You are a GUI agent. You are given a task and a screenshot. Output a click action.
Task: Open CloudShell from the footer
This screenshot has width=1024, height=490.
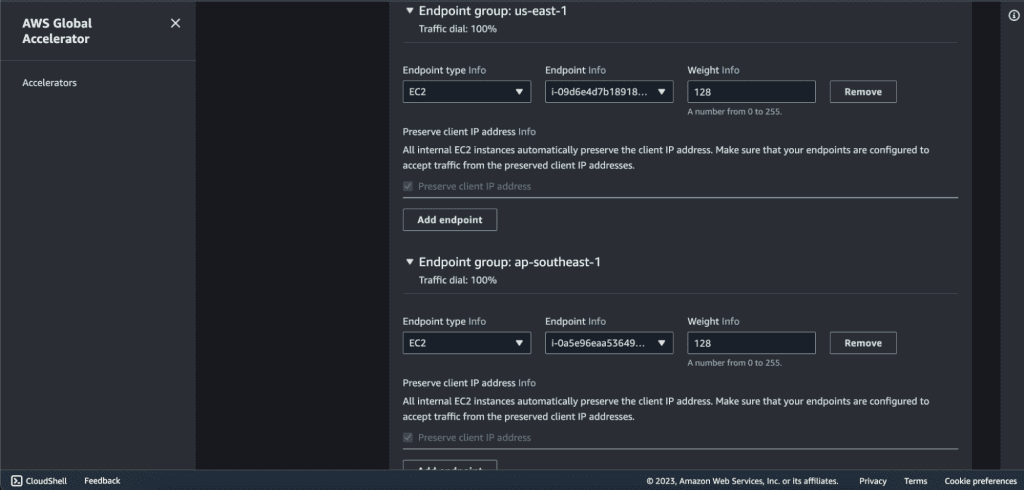point(40,481)
